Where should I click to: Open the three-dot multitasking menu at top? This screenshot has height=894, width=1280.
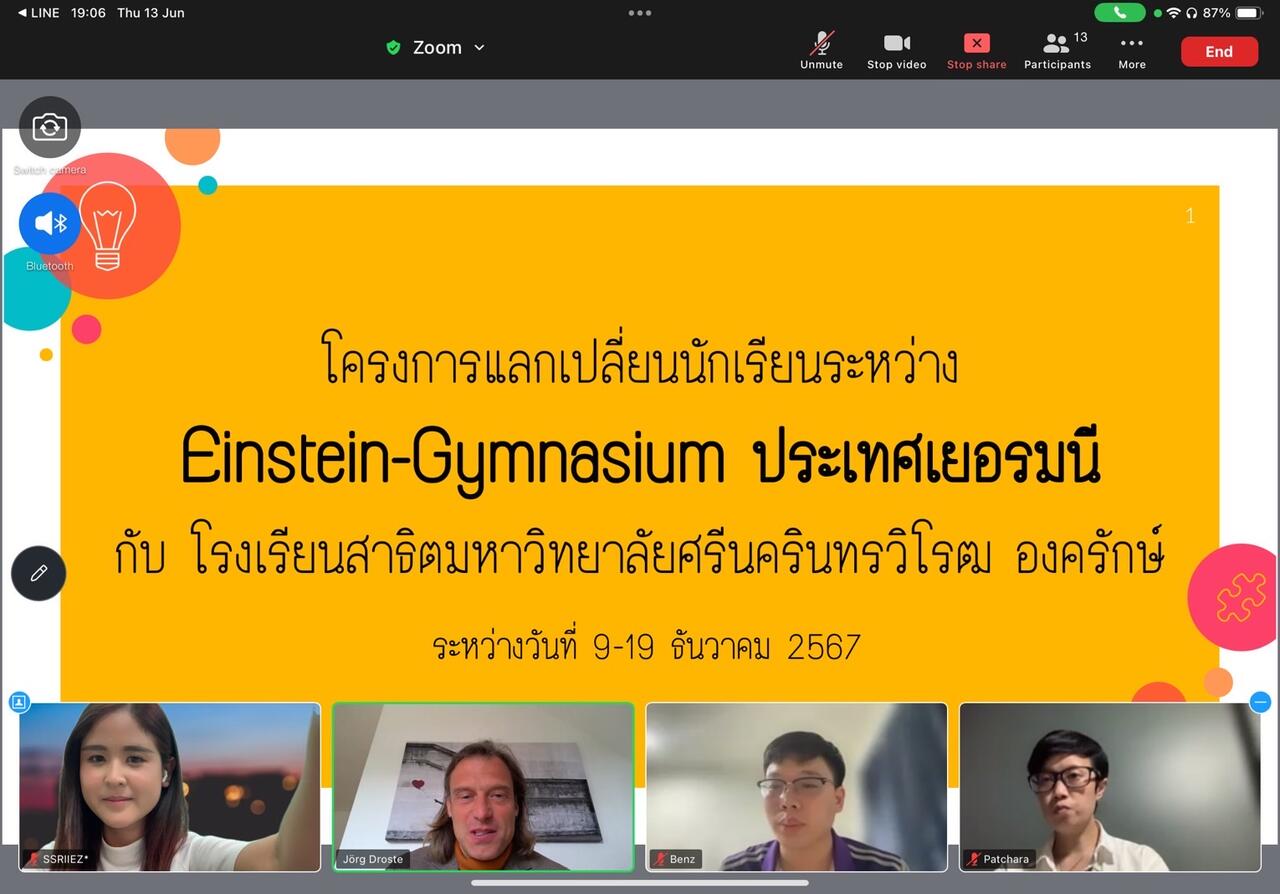[x=640, y=13]
